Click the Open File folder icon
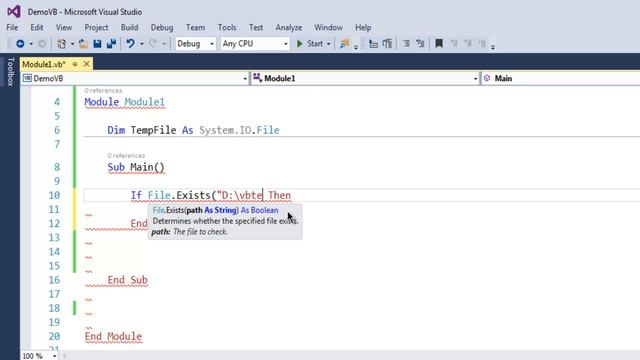640x360 pixels. click(83, 43)
